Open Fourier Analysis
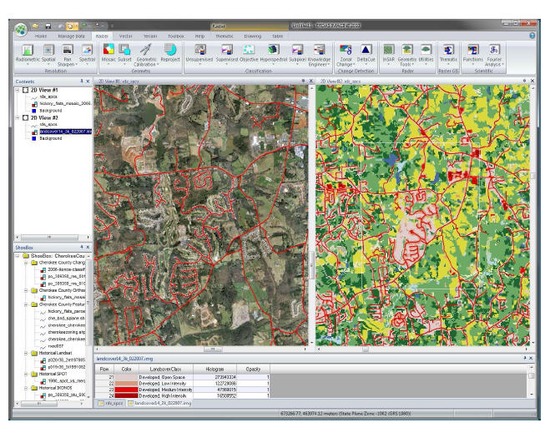 (494, 55)
